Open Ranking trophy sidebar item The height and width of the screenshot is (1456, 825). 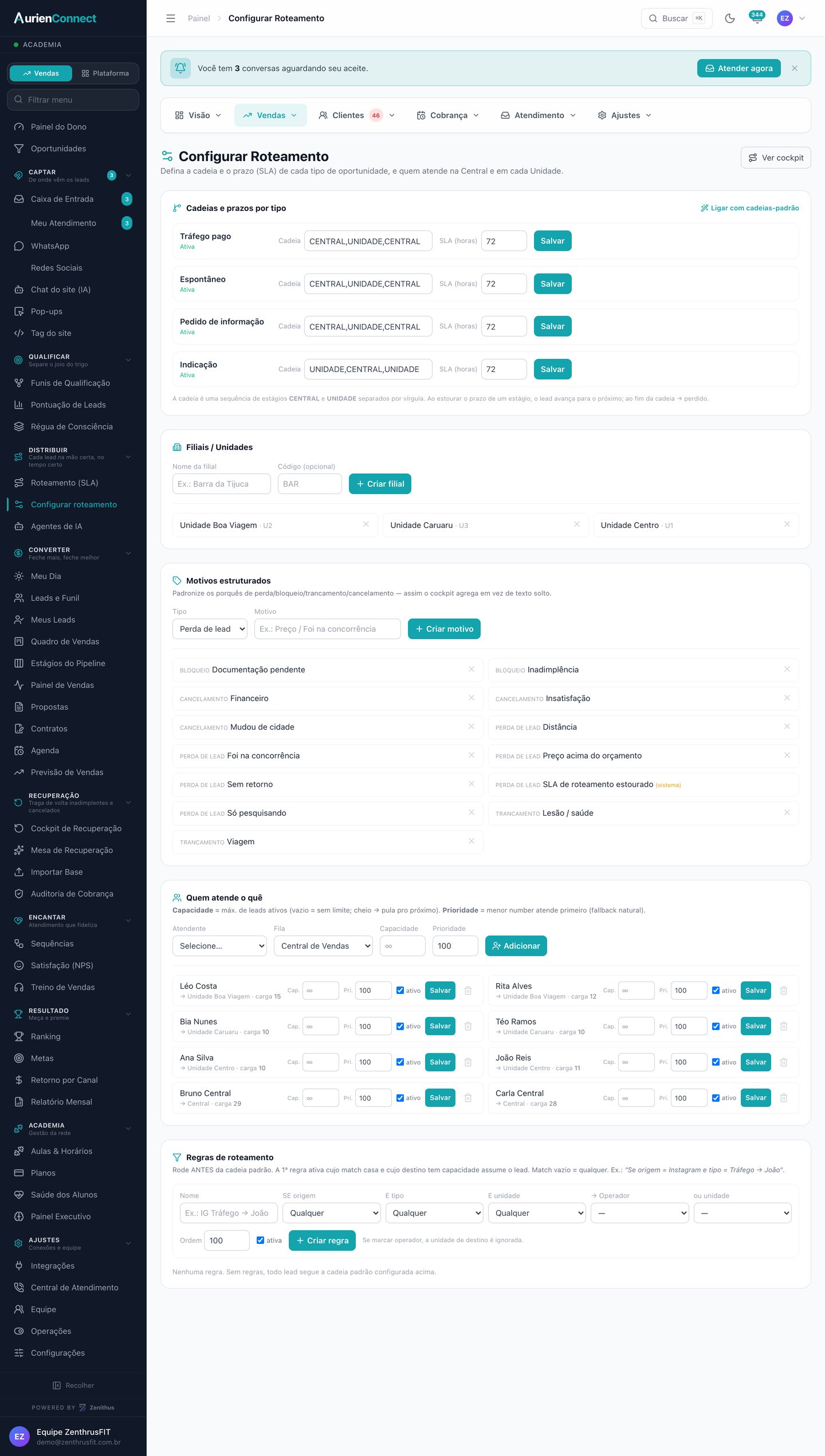[73, 1036]
